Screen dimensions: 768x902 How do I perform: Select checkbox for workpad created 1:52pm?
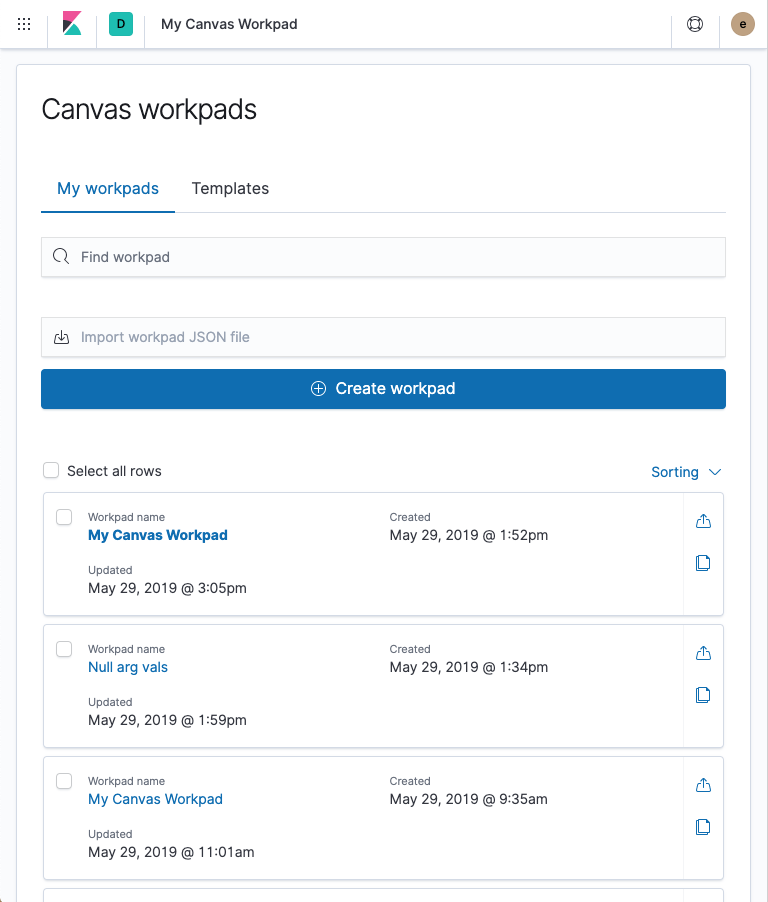pos(64,517)
